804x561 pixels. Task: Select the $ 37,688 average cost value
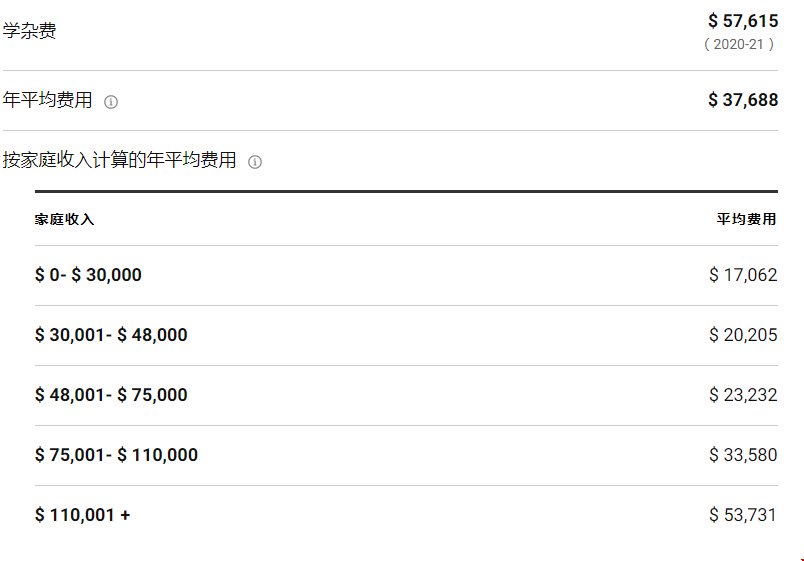pyautogui.click(x=742, y=100)
